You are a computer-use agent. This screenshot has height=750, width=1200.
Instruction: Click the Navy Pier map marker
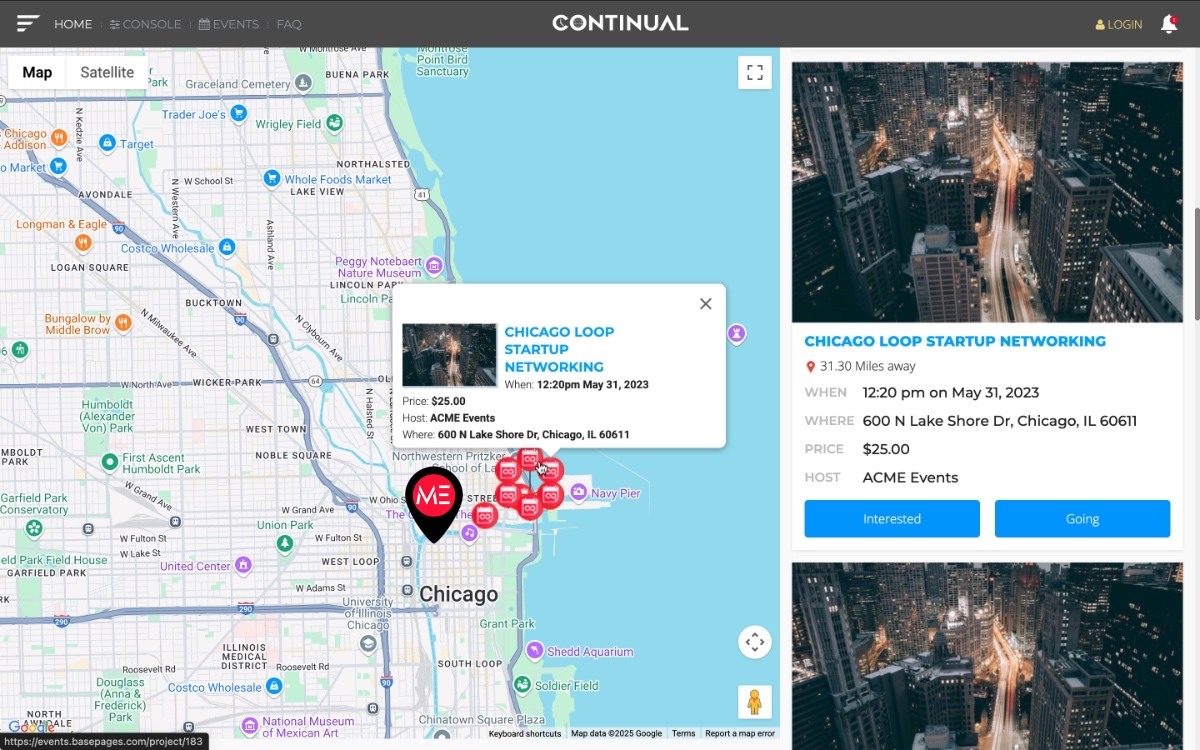coord(579,493)
